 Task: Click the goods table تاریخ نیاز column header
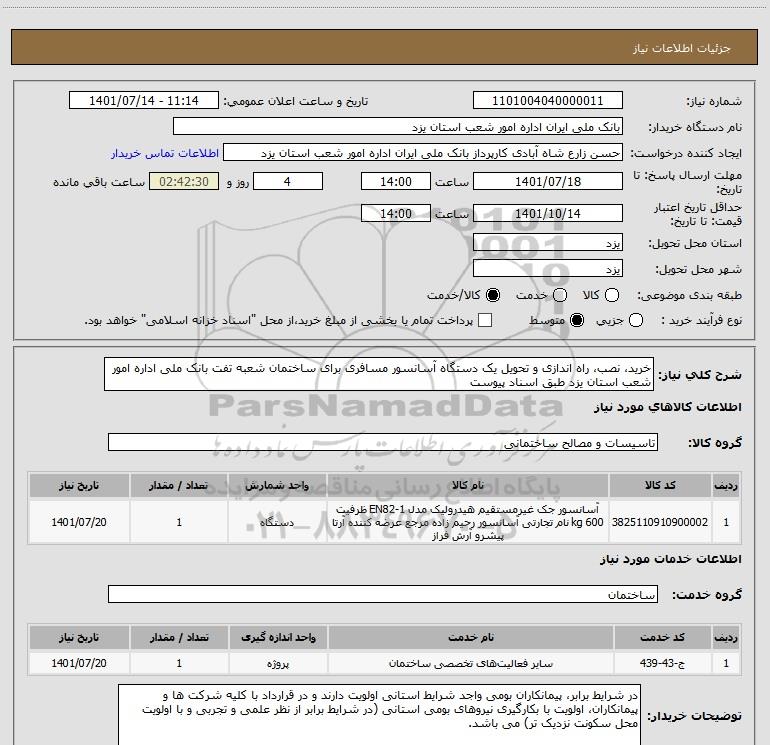(x=79, y=486)
